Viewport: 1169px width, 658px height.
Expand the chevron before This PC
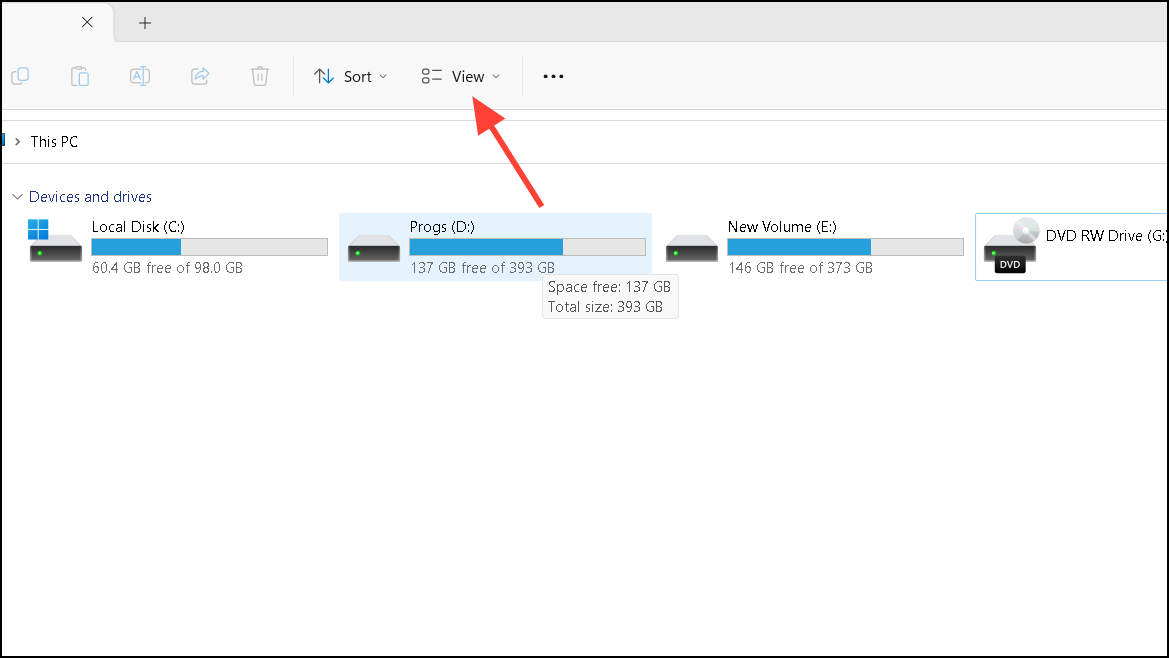(x=17, y=142)
